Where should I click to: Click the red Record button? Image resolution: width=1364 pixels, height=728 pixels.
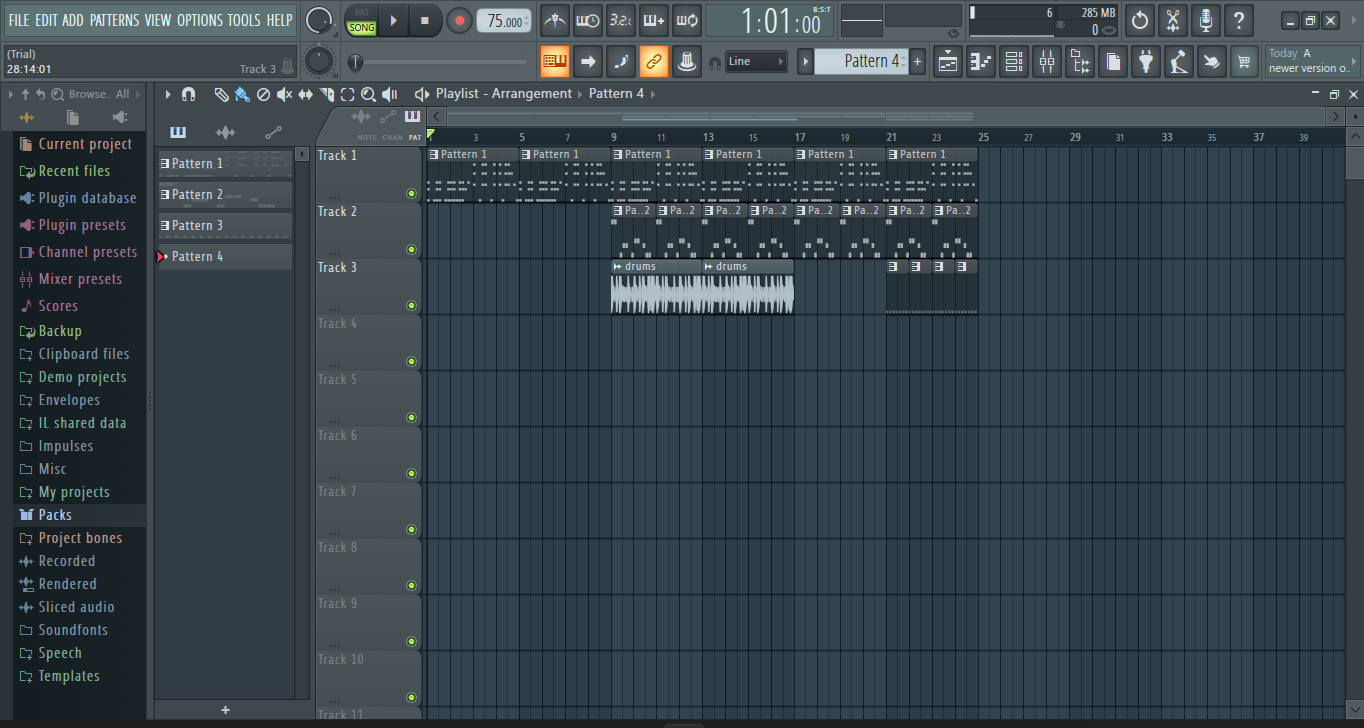[459, 20]
